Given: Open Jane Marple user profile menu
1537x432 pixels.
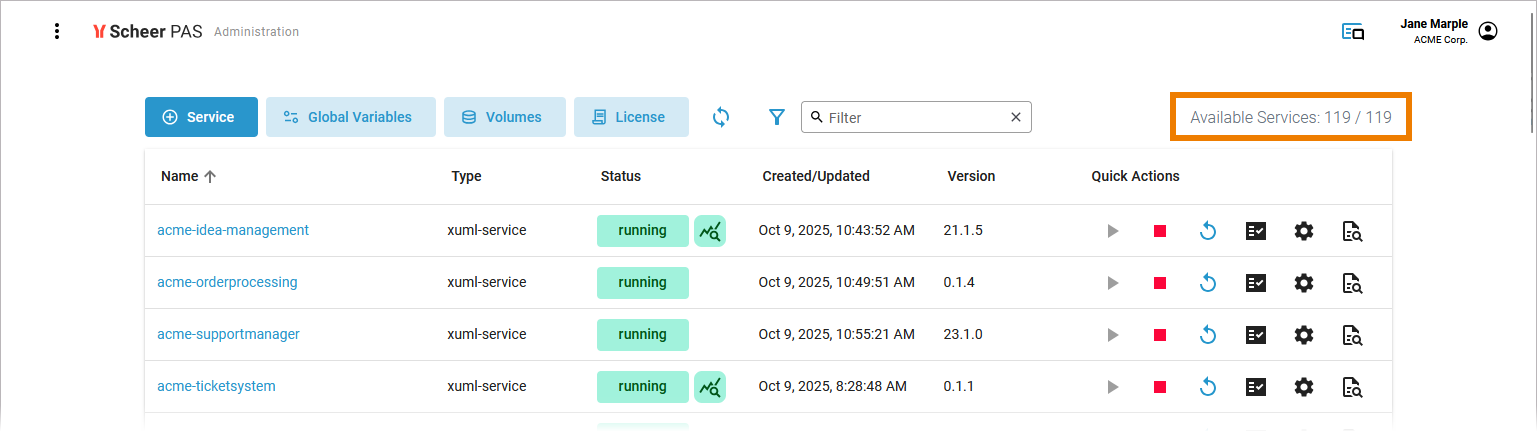Looking at the screenshot, I should 1488,31.
